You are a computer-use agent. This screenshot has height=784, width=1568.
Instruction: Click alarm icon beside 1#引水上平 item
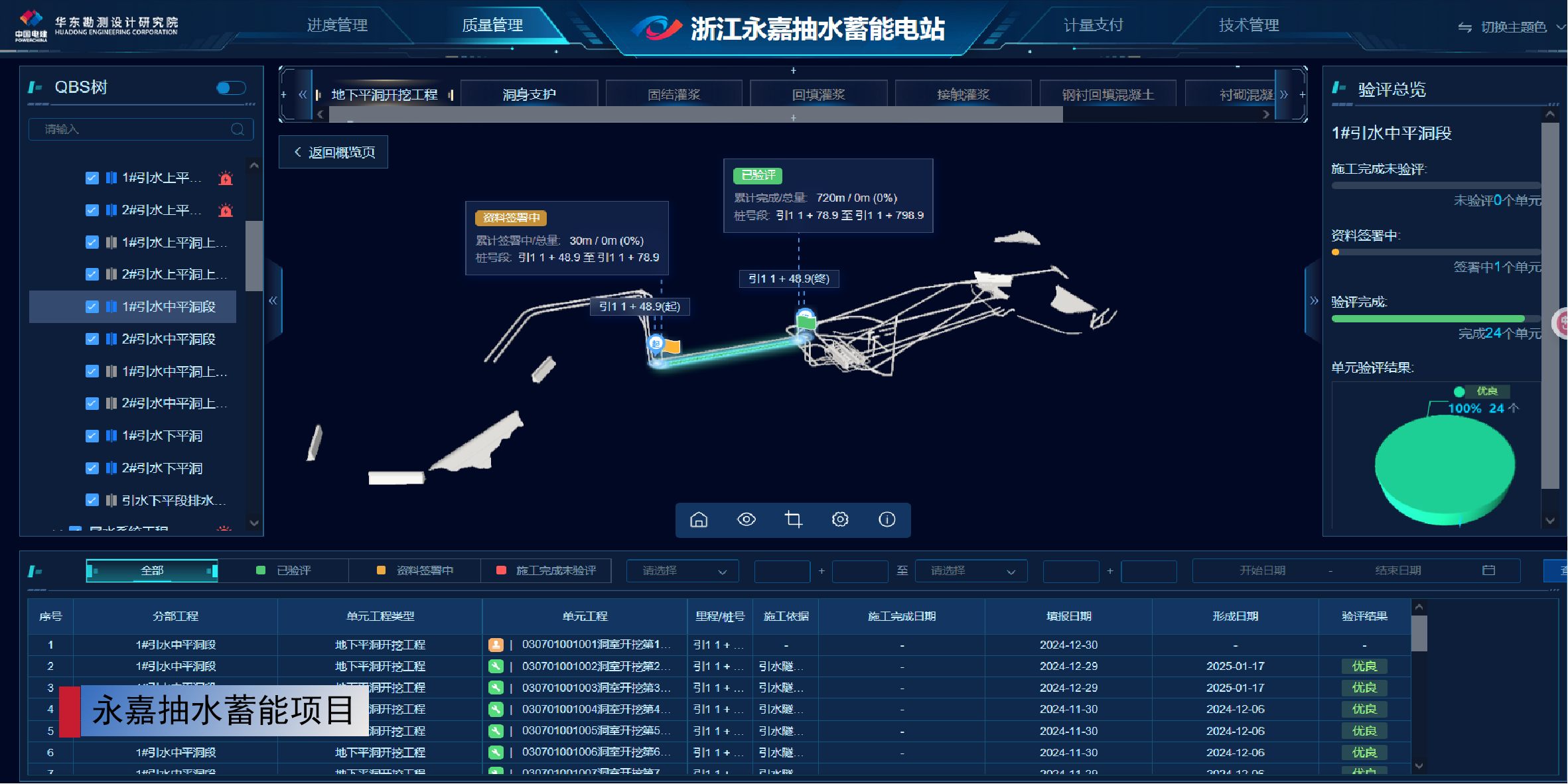point(226,178)
